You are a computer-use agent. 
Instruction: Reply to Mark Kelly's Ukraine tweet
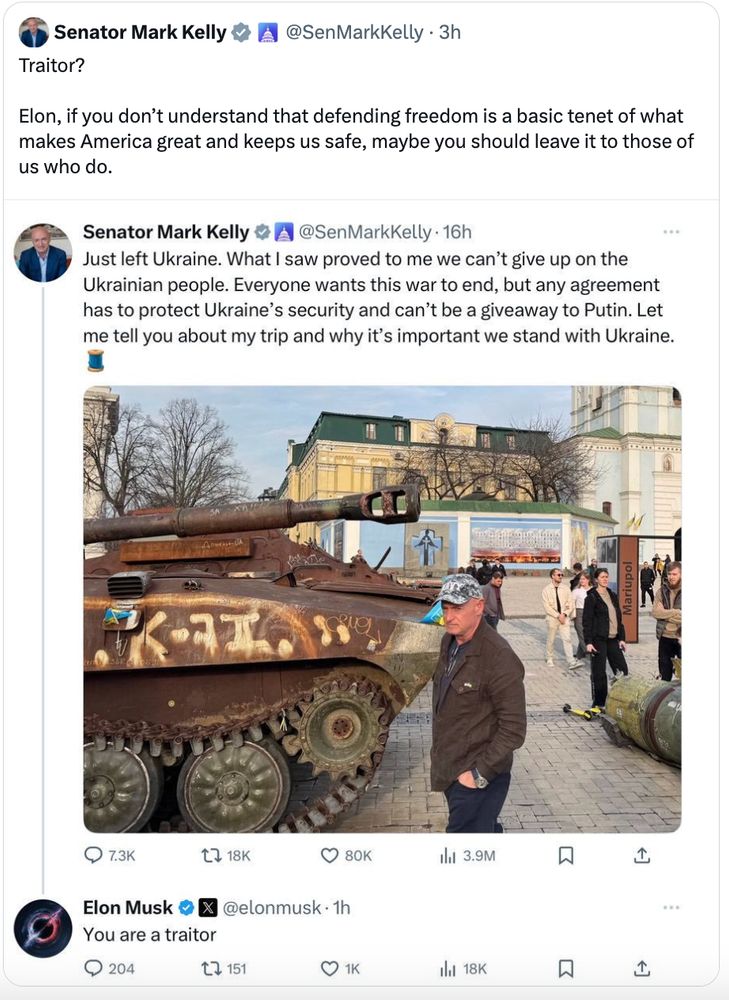tap(94, 855)
